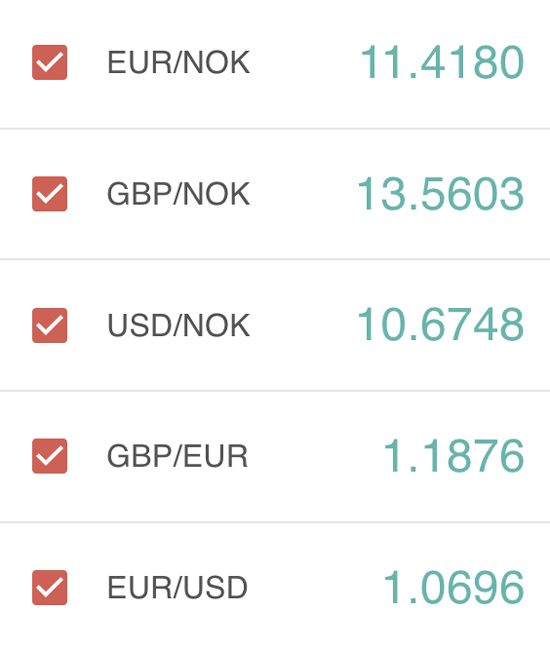
Task: Untick the EUR/USD checkbox
Action: (x=50, y=587)
